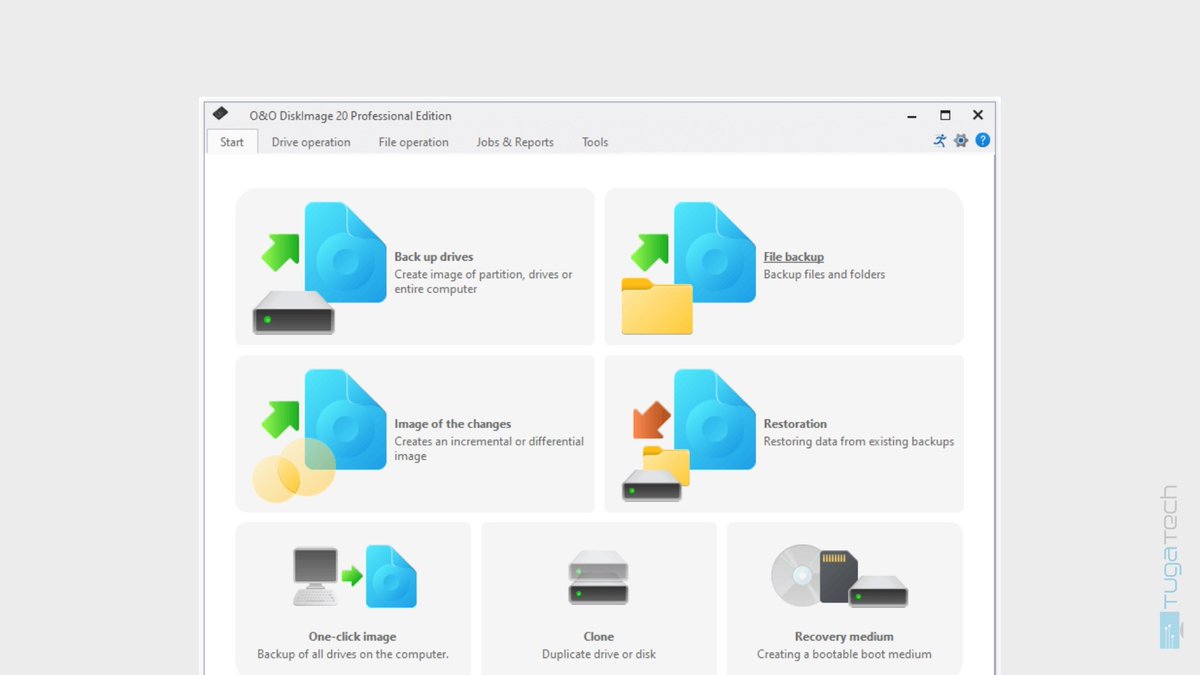The width and height of the screenshot is (1200, 675).
Task: Select the Recovery medium title
Action: pos(844,636)
